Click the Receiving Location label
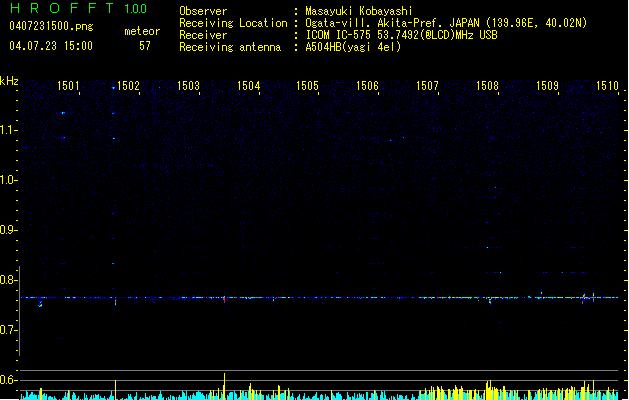The height and width of the screenshot is (400, 629). pos(233,23)
